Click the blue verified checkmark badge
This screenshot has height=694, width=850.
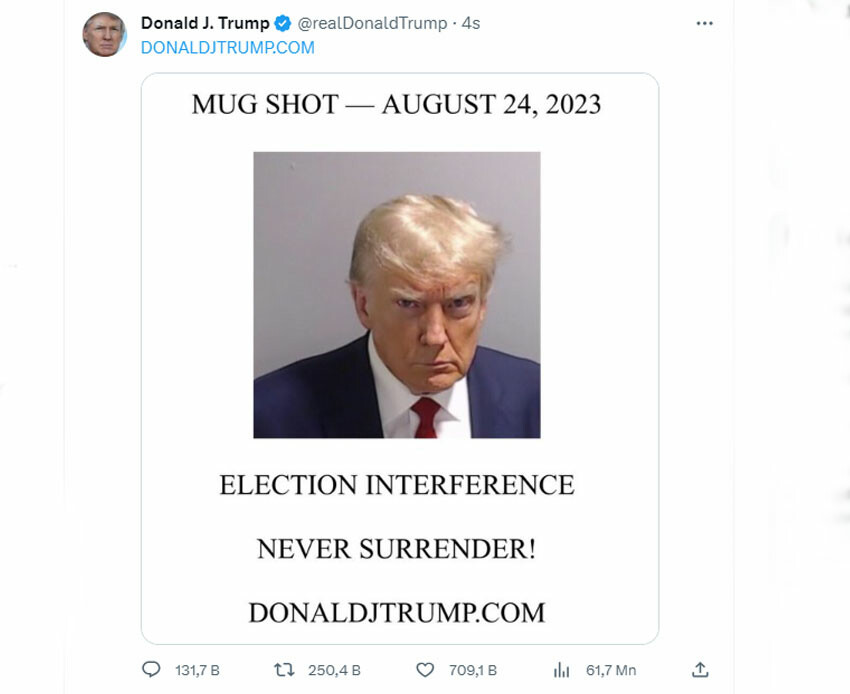(x=283, y=23)
